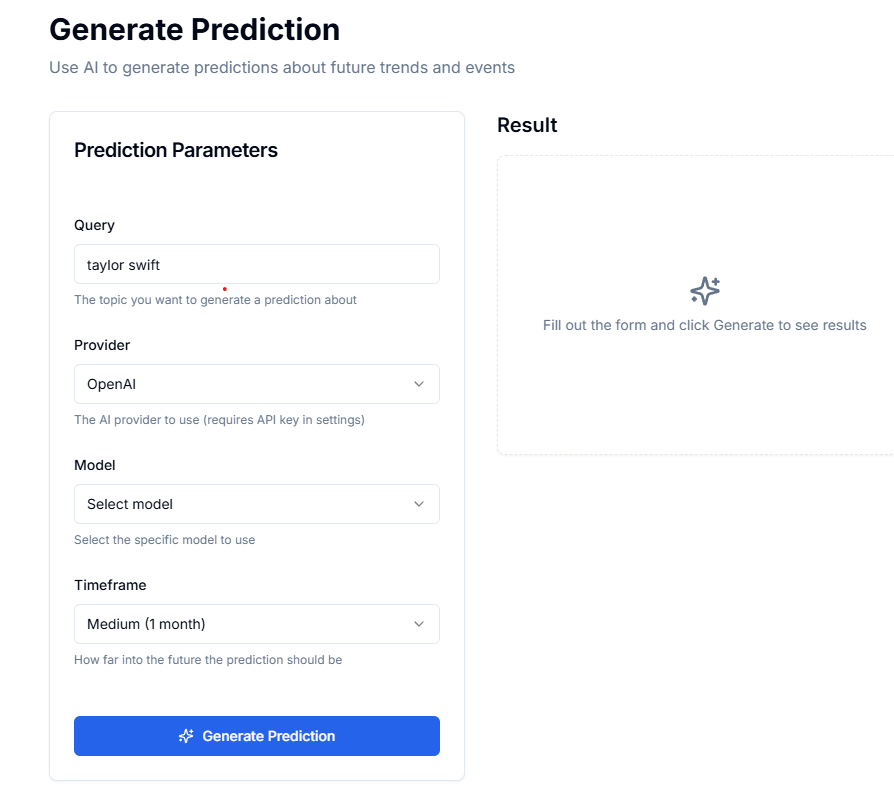The height and width of the screenshot is (794, 894).
Task: Click the chevron on the Provider dropdown
Action: click(420, 384)
